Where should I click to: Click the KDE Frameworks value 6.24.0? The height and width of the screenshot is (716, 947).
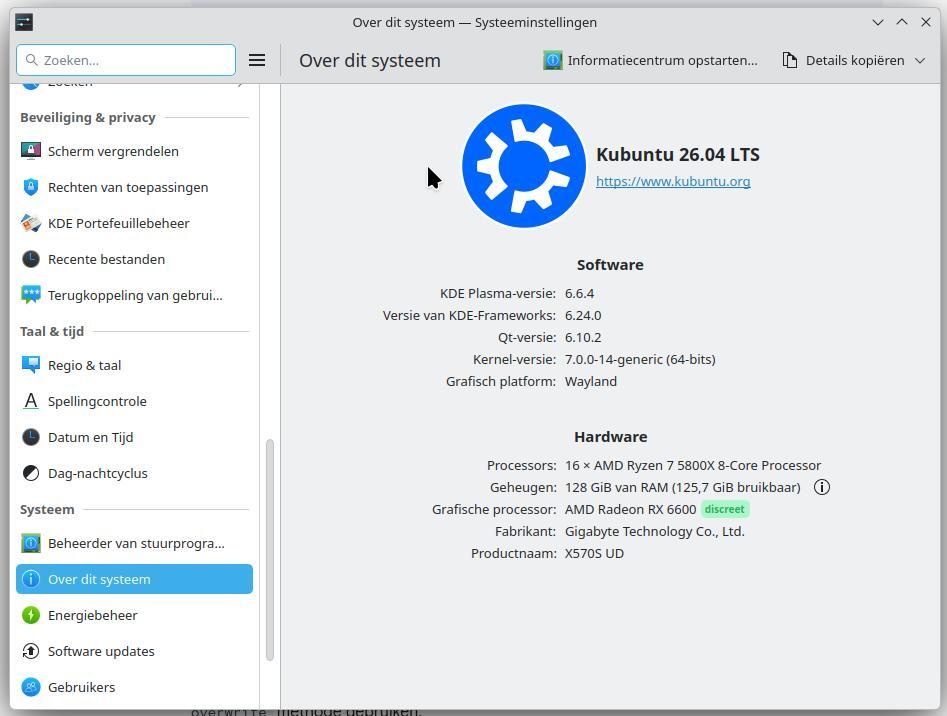click(583, 316)
